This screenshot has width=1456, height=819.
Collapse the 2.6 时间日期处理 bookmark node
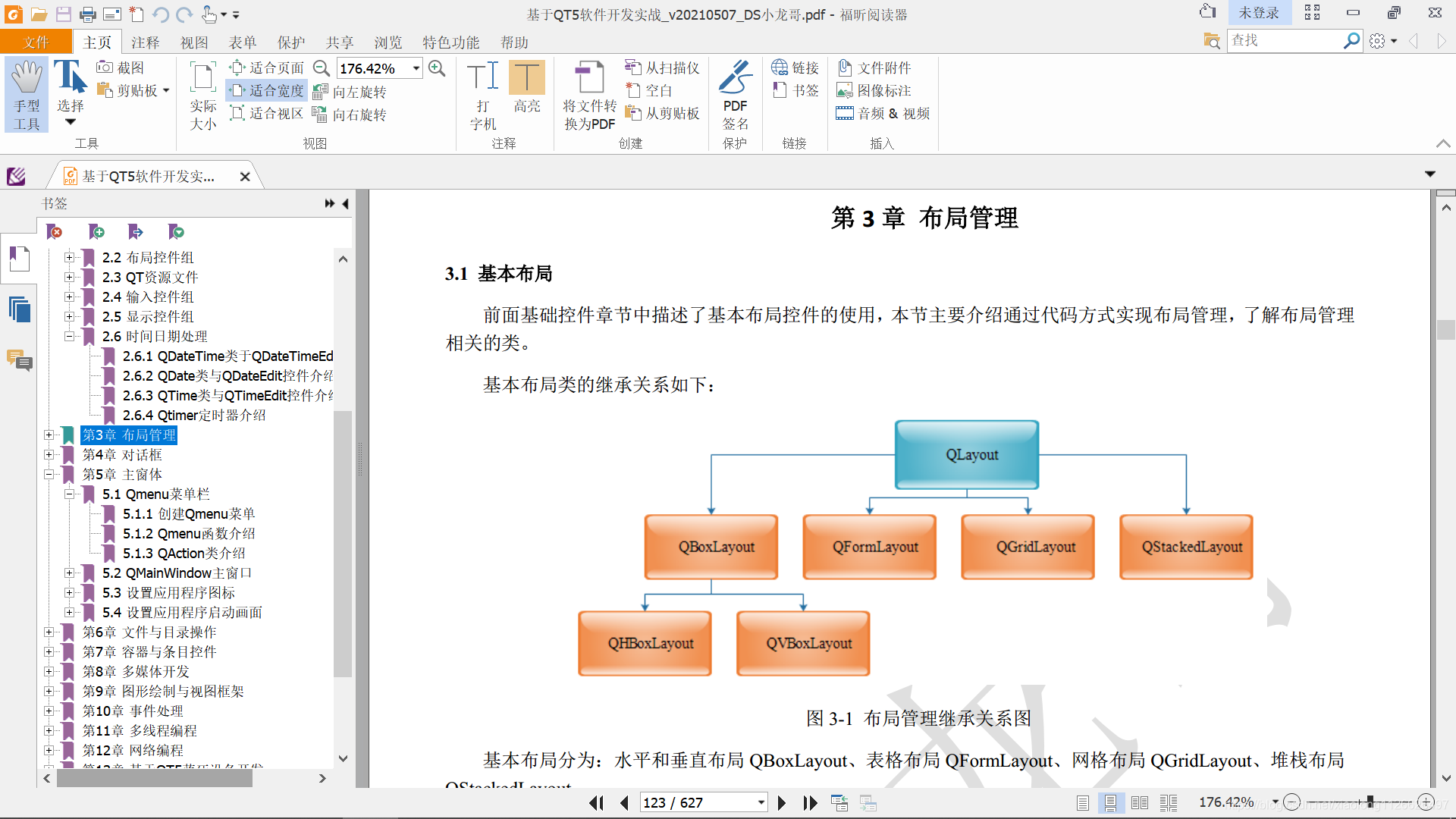[69, 336]
